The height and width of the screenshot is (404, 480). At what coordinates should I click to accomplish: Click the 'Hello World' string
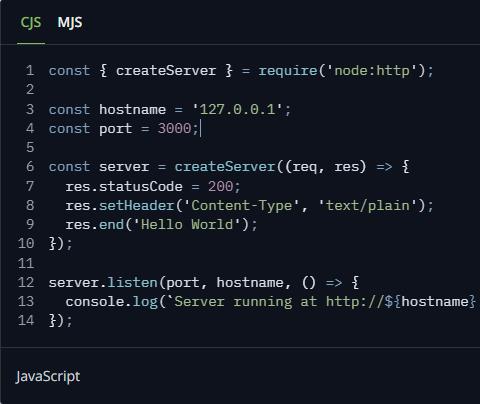point(187,224)
